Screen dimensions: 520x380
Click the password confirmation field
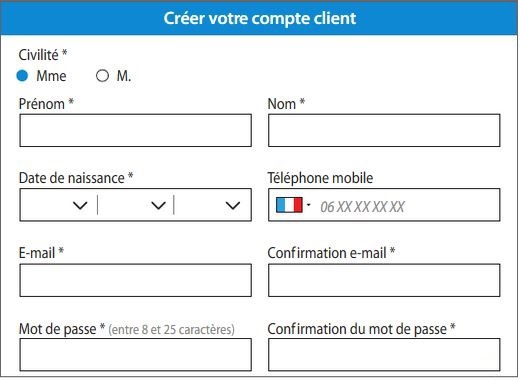384,355
